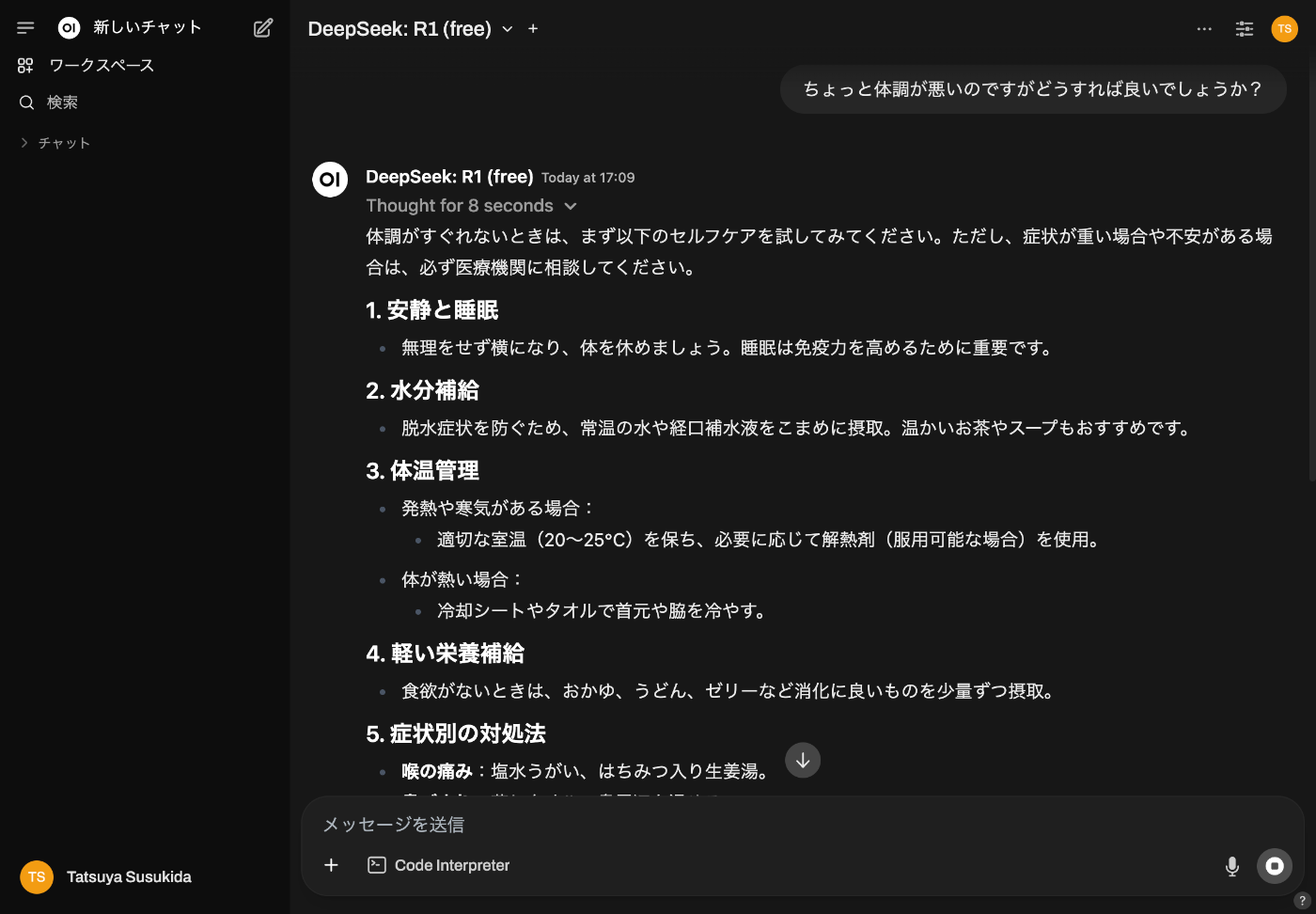Click the heading 4. 軽い栄養補給
Image resolution: width=1316 pixels, height=914 pixels.
[x=446, y=654]
